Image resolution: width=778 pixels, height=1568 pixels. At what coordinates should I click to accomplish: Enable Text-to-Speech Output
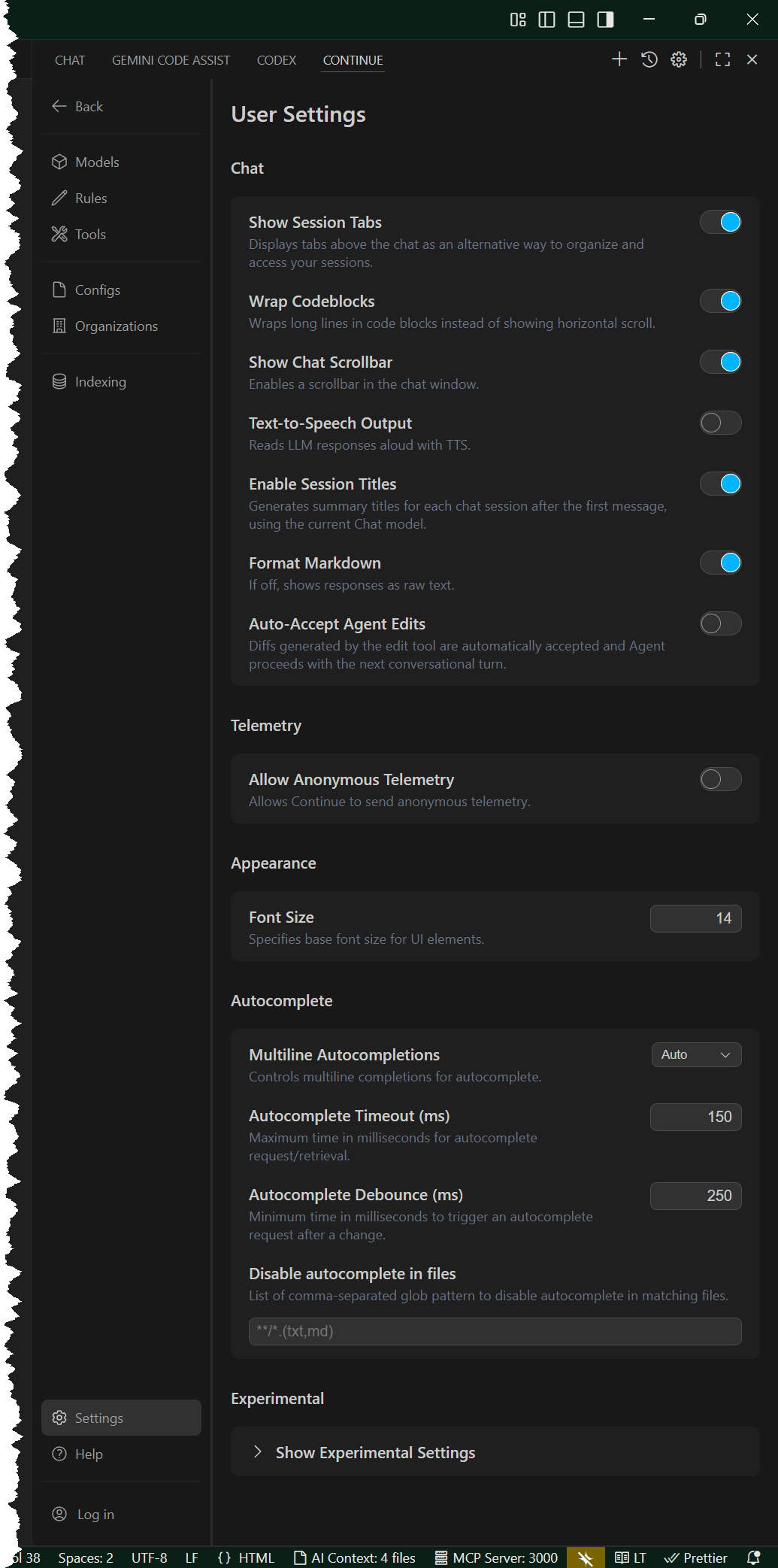tap(720, 423)
